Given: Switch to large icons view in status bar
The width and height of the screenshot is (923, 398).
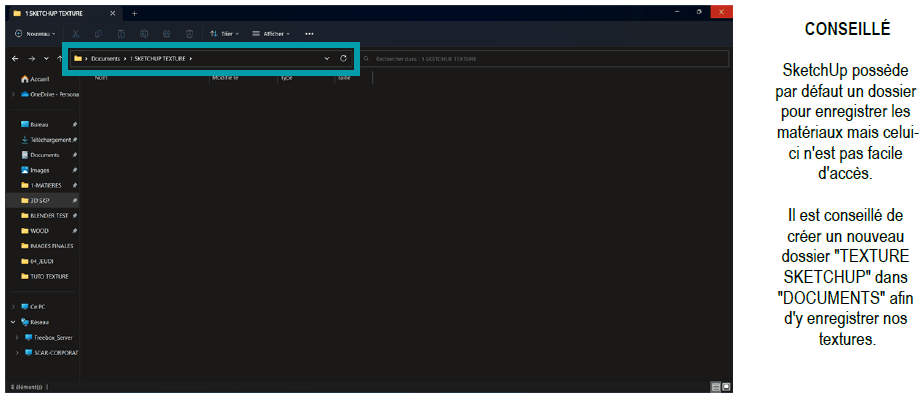Looking at the screenshot, I should pos(726,387).
